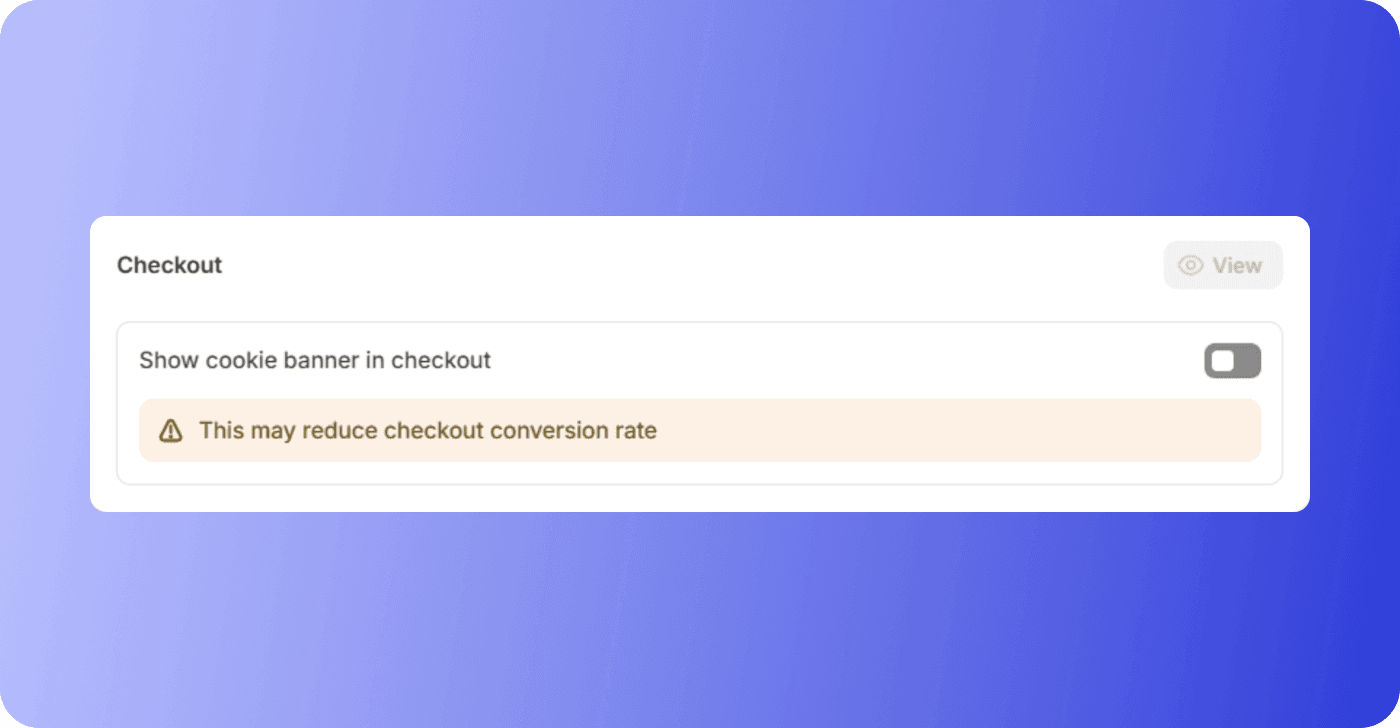Click the View button

coord(1222,265)
